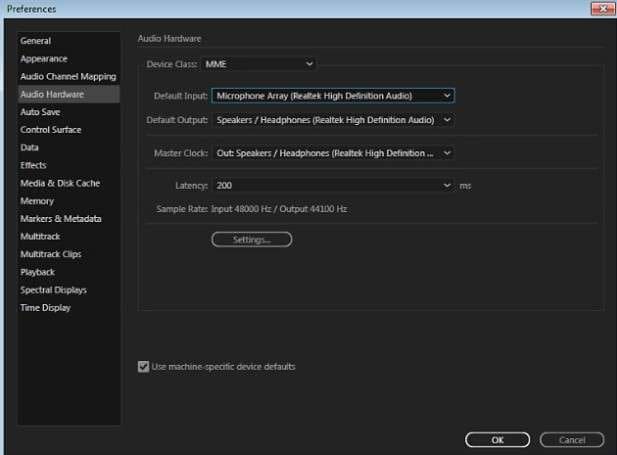Confirm preferences with OK button
The height and width of the screenshot is (455, 617).
pos(497,440)
